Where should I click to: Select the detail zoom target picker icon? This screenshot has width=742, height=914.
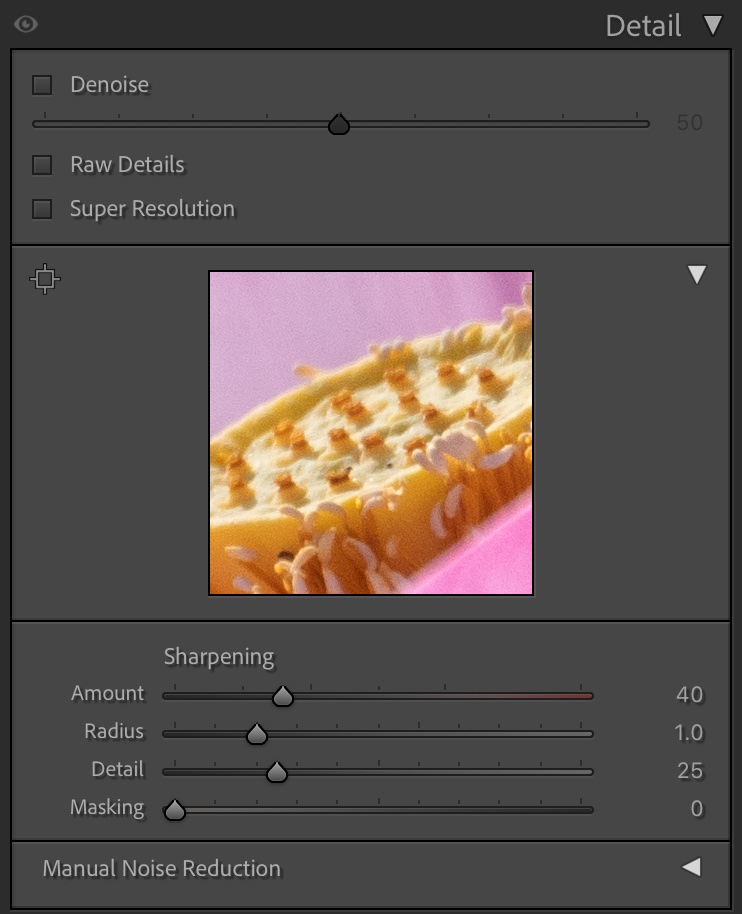click(45, 279)
